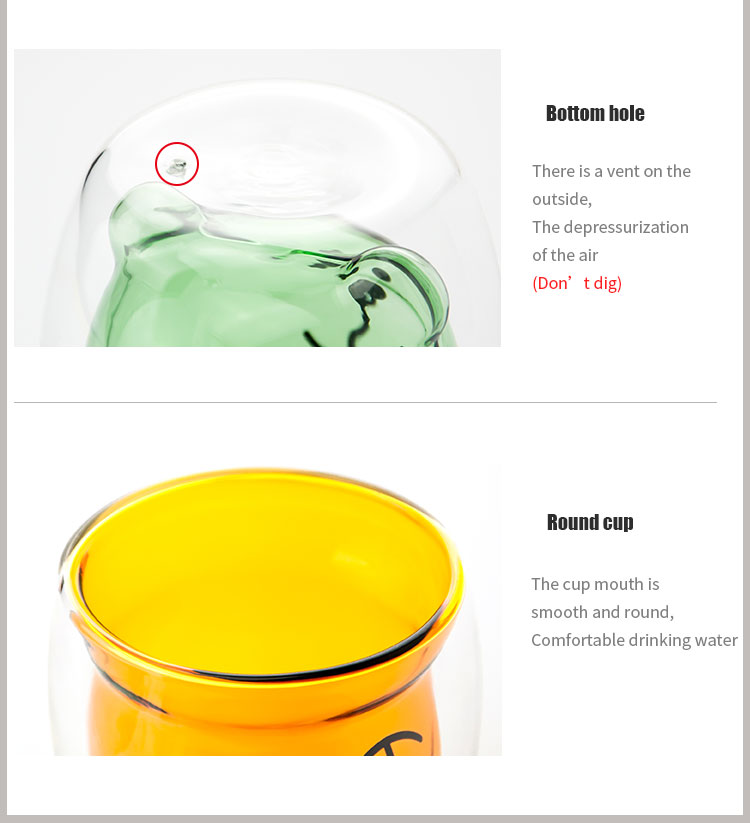The image size is (750, 823).
Task: Click the "of the air" text line
Action: click(565, 255)
